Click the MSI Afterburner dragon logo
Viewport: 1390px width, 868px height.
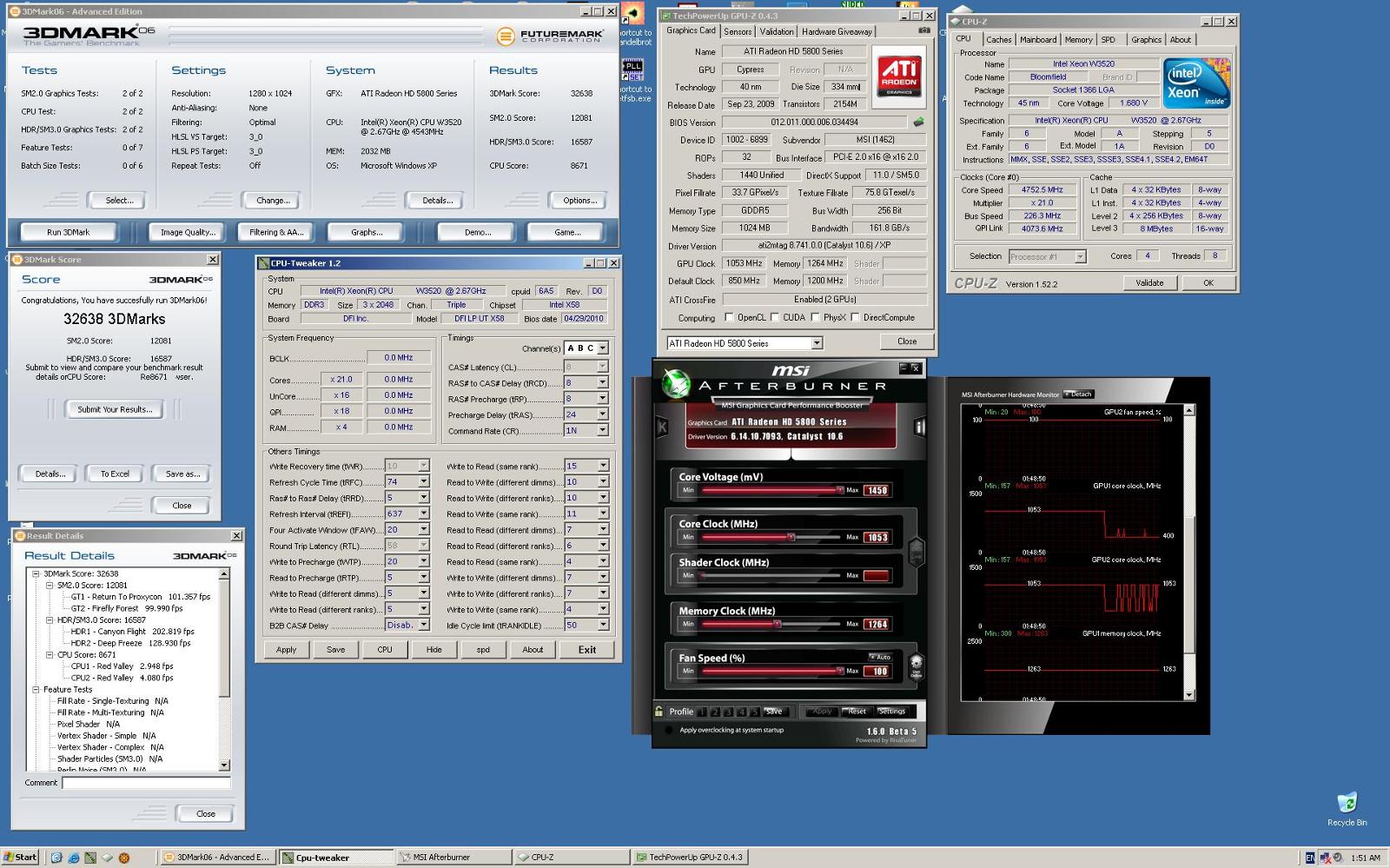pos(676,383)
